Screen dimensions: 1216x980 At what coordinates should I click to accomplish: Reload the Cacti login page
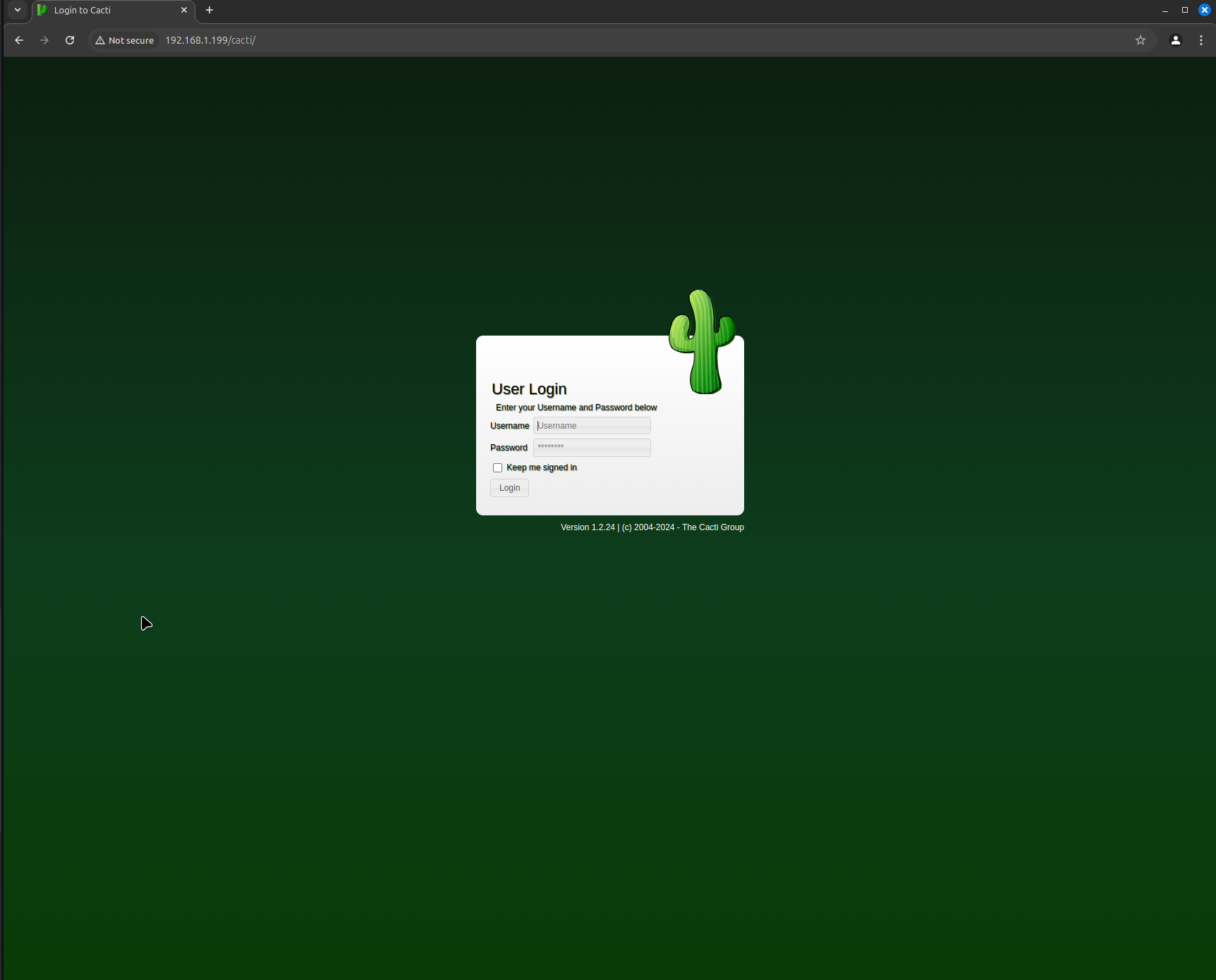point(70,40)
